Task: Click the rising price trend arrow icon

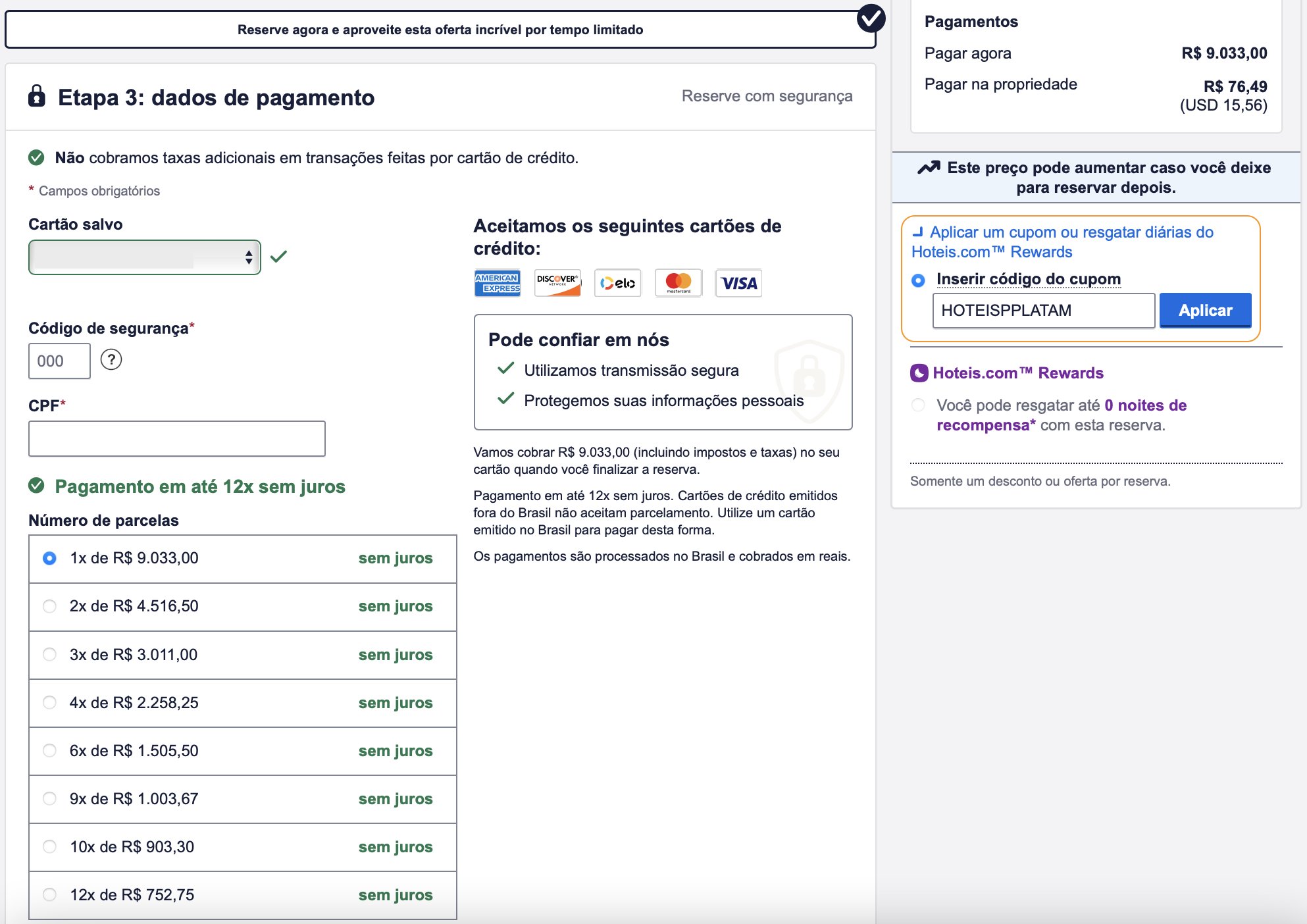Action: 929,167
